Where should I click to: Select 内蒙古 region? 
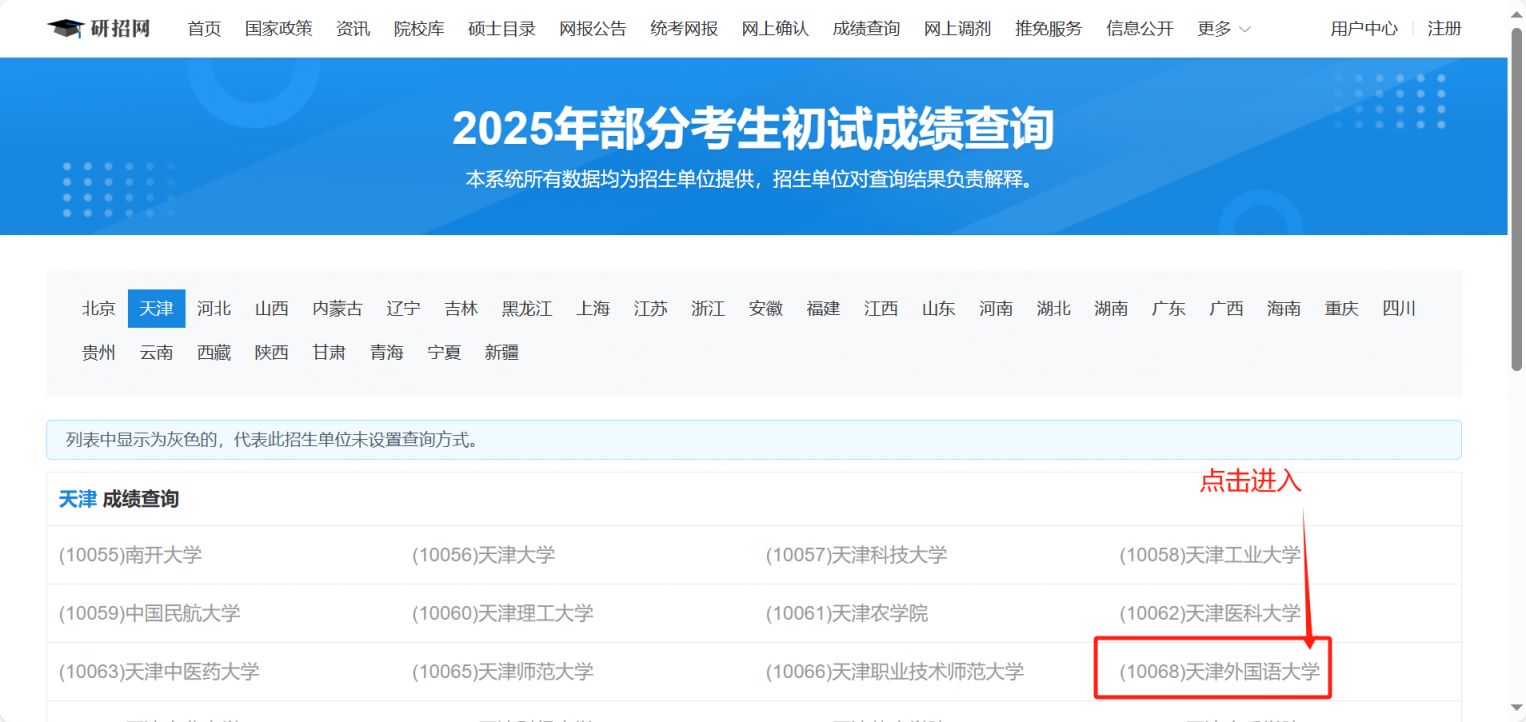338,309
